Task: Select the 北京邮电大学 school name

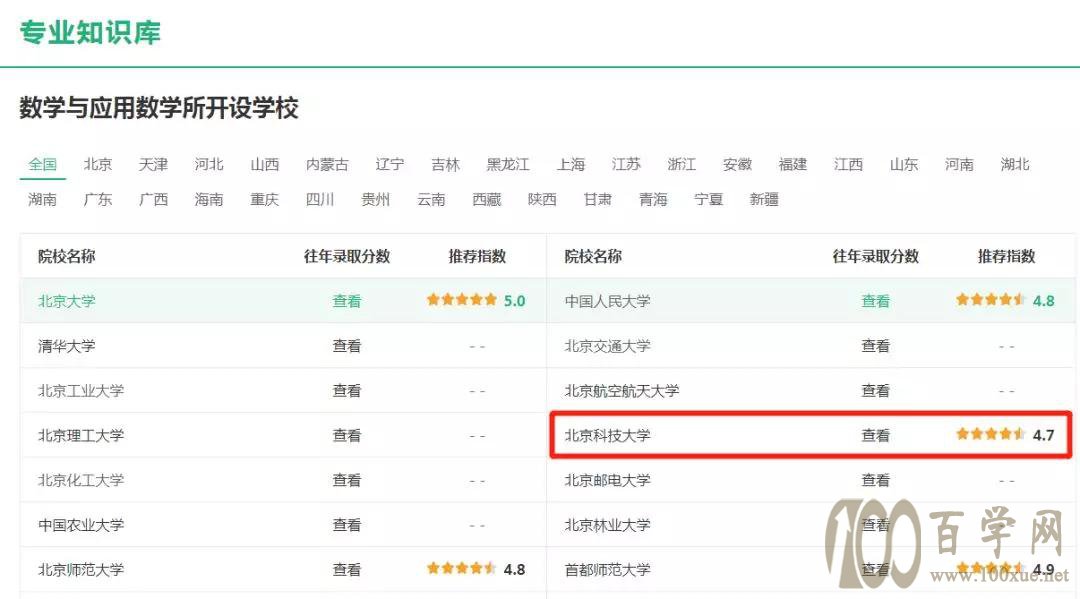Action: 608,480
